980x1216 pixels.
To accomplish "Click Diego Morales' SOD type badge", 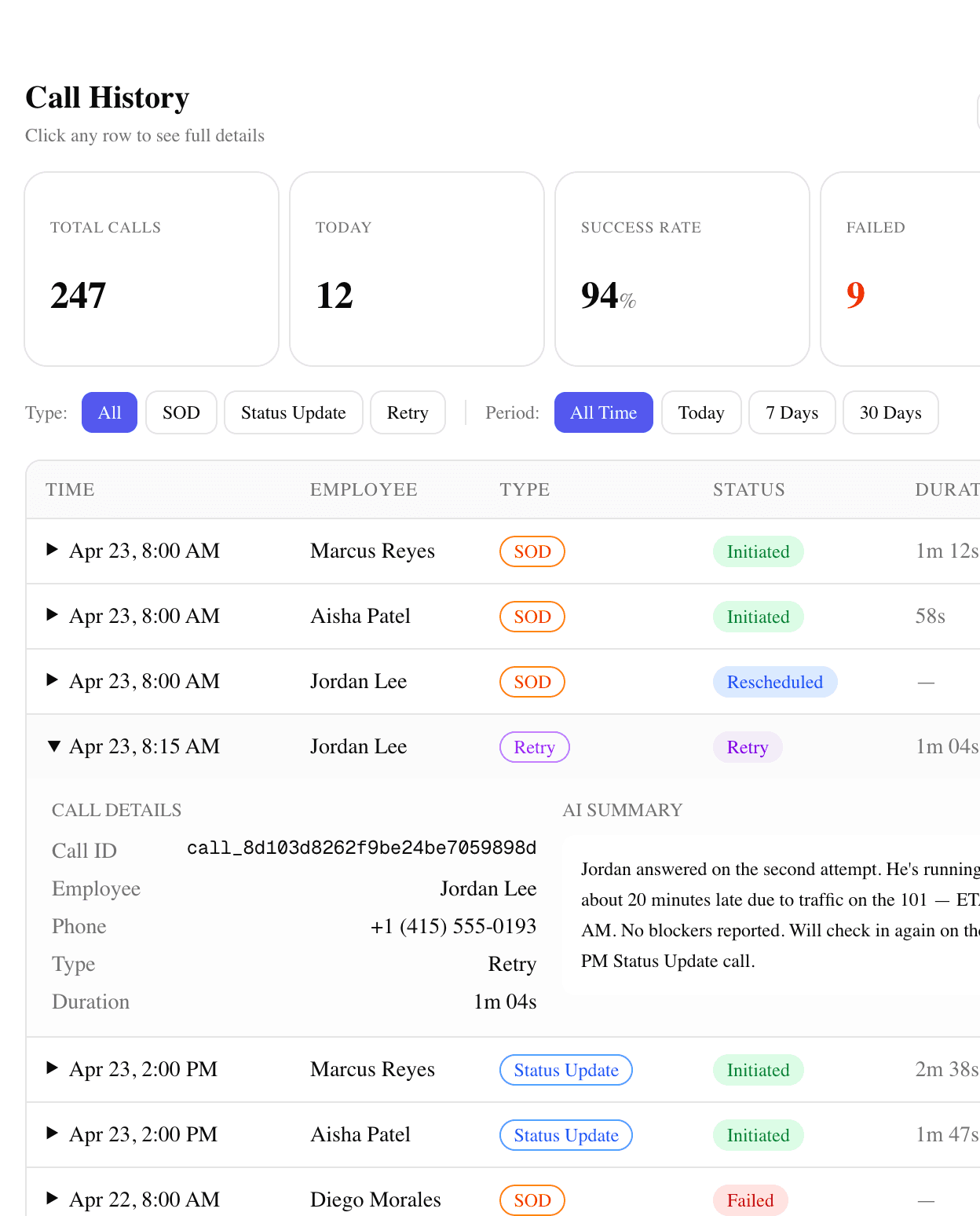I will [x=532, y=1200].
